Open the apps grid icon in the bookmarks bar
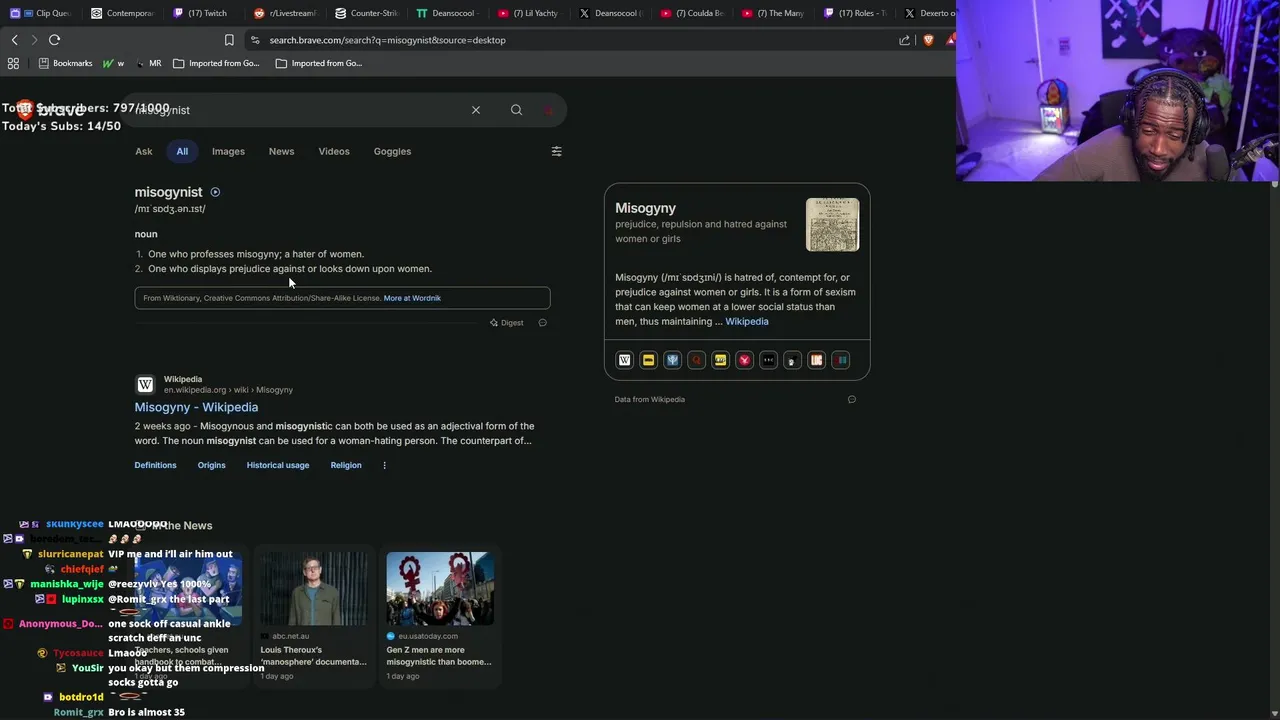Image resolution: width=1280 pixels, height=720 pixels. click(x=13, y=63)
